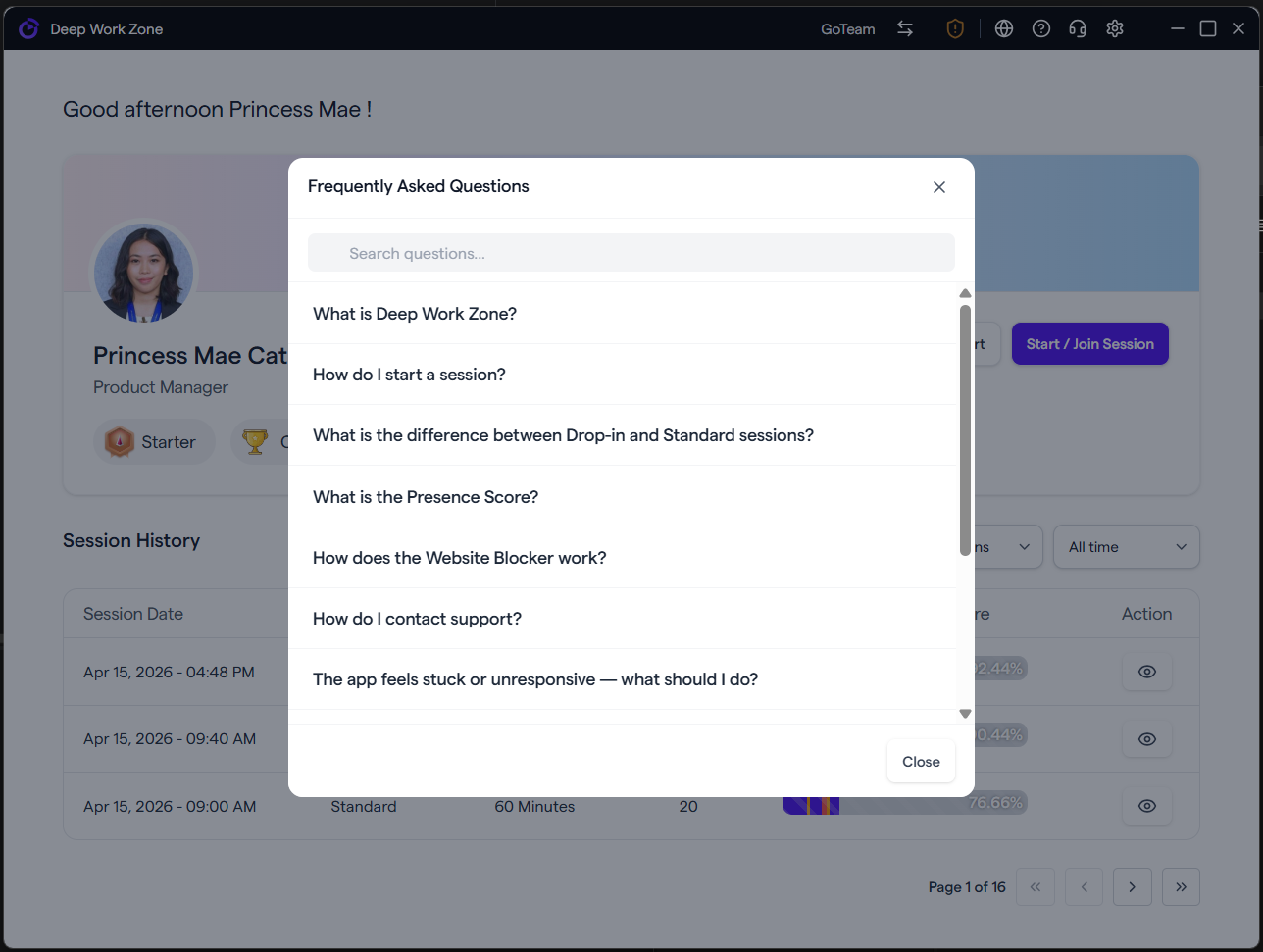View the Apr 15 09:40 AM session details
The image size is (1263, 952).
(1147, 739)
